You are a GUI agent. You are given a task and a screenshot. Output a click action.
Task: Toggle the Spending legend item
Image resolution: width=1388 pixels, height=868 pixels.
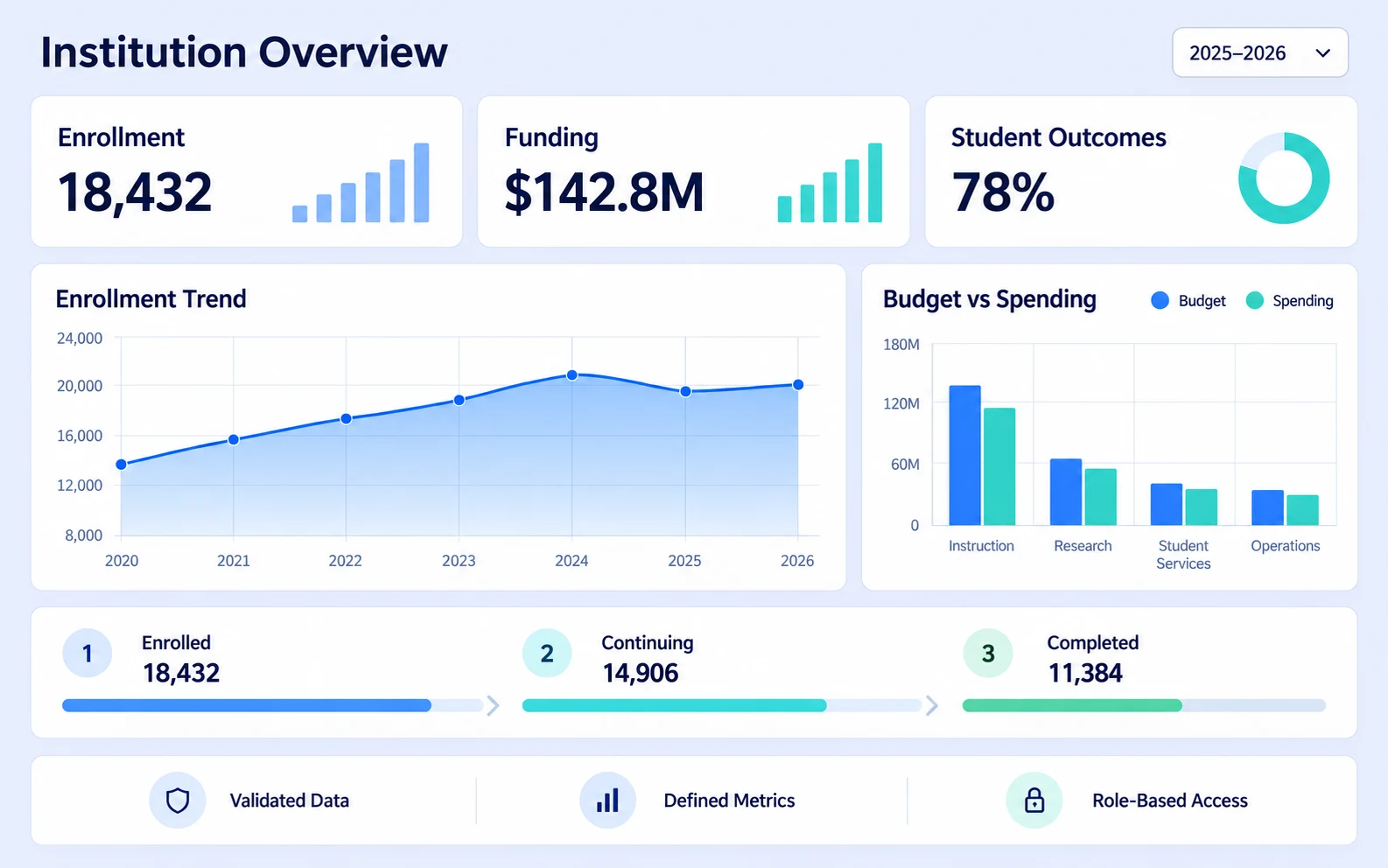1289,300
